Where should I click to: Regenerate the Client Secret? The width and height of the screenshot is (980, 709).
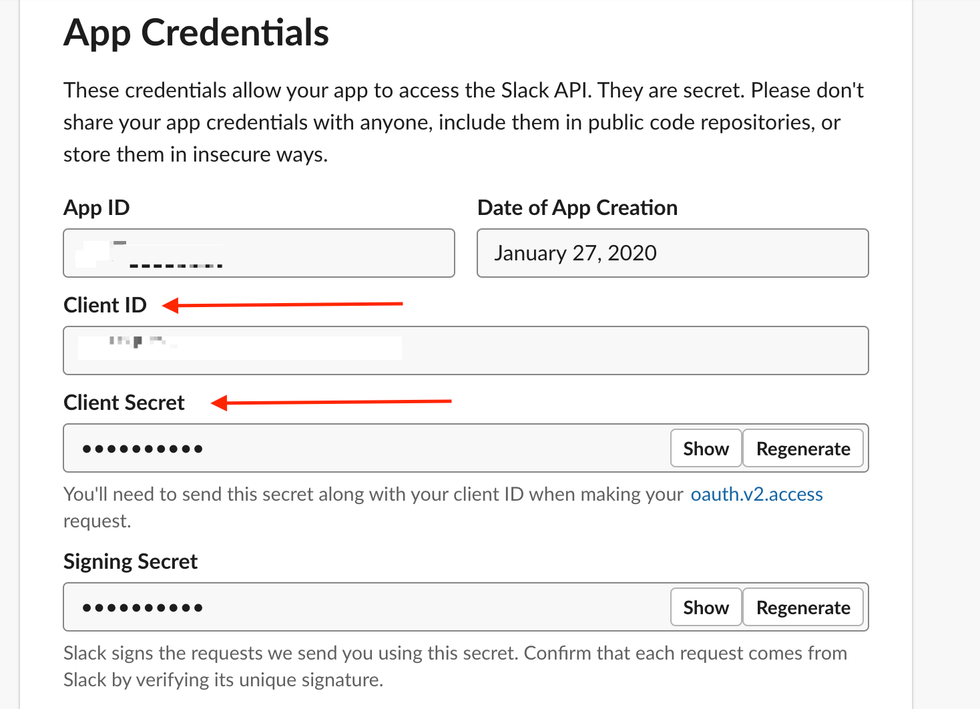tap(803, 449)
